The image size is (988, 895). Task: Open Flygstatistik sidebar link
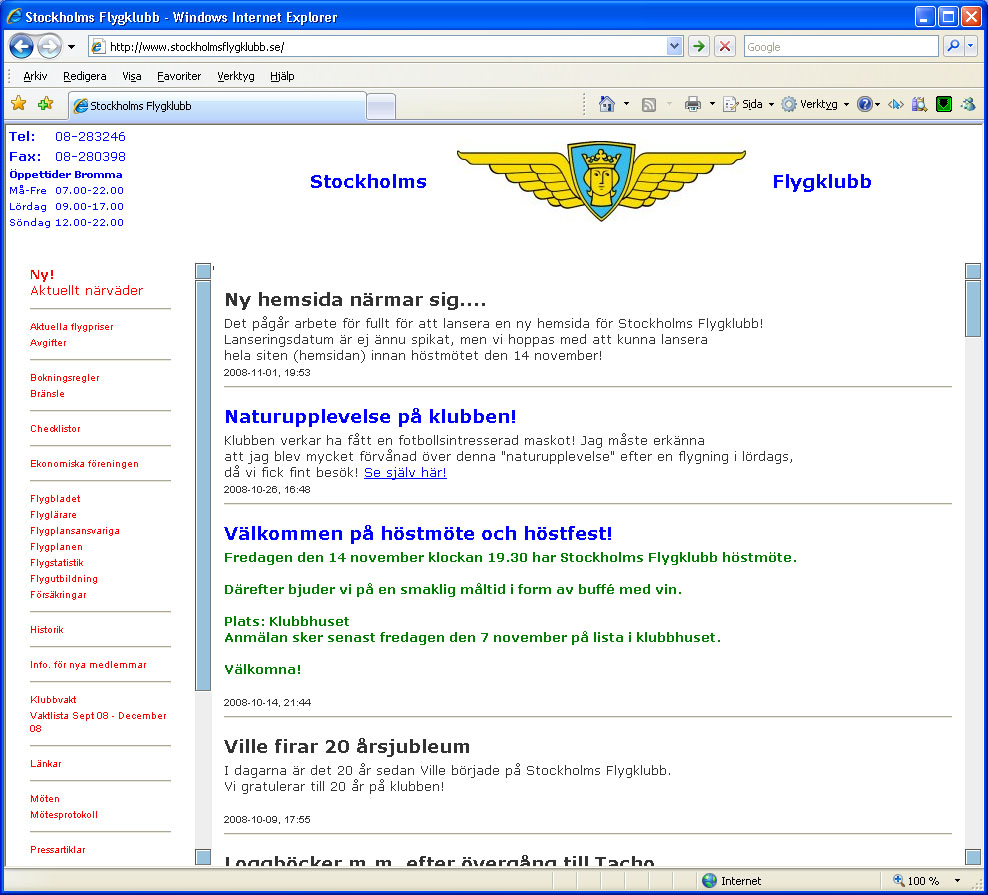57,563
